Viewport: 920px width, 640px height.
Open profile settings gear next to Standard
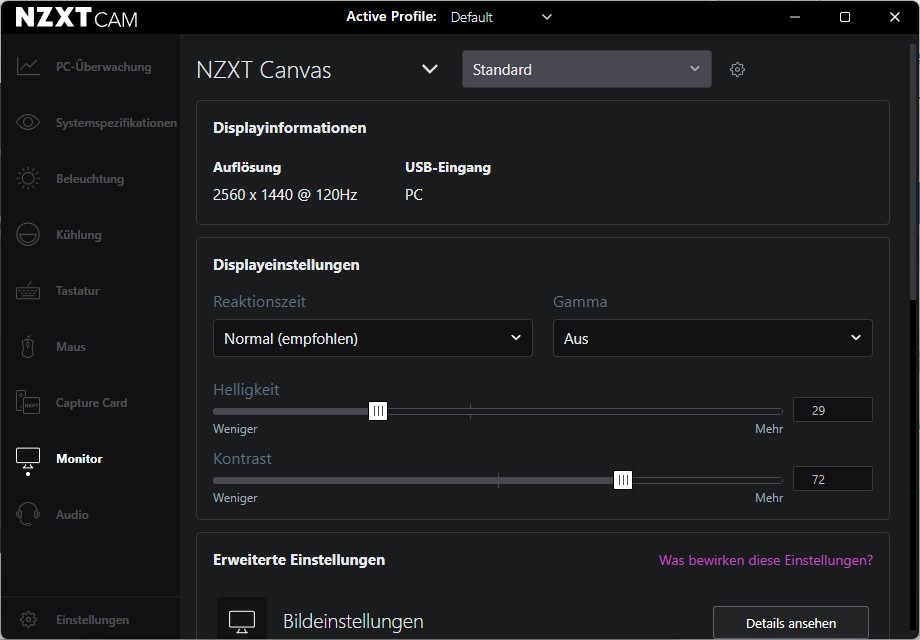tap(737, 70)
